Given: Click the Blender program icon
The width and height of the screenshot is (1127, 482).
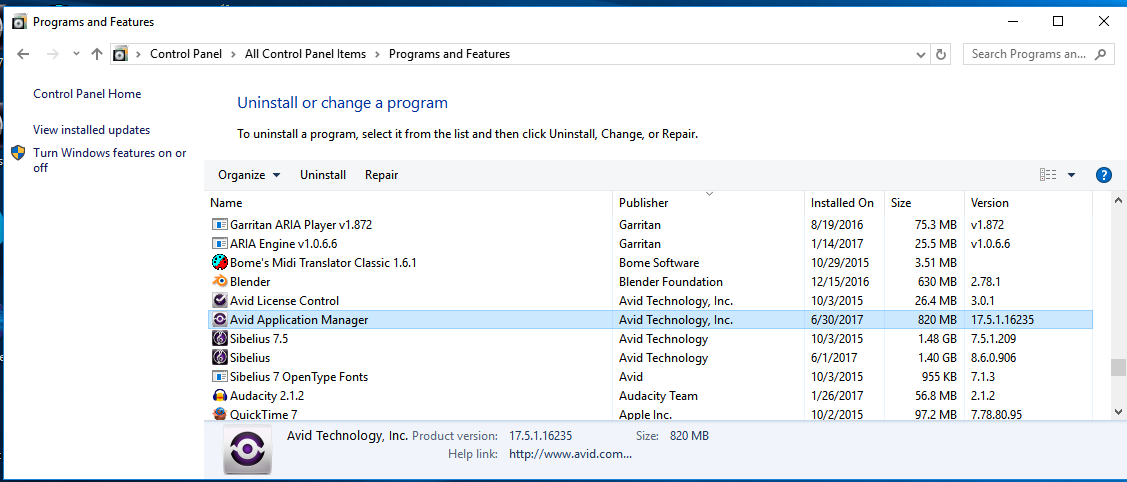Looking at the screenshot, I should 220,282.
